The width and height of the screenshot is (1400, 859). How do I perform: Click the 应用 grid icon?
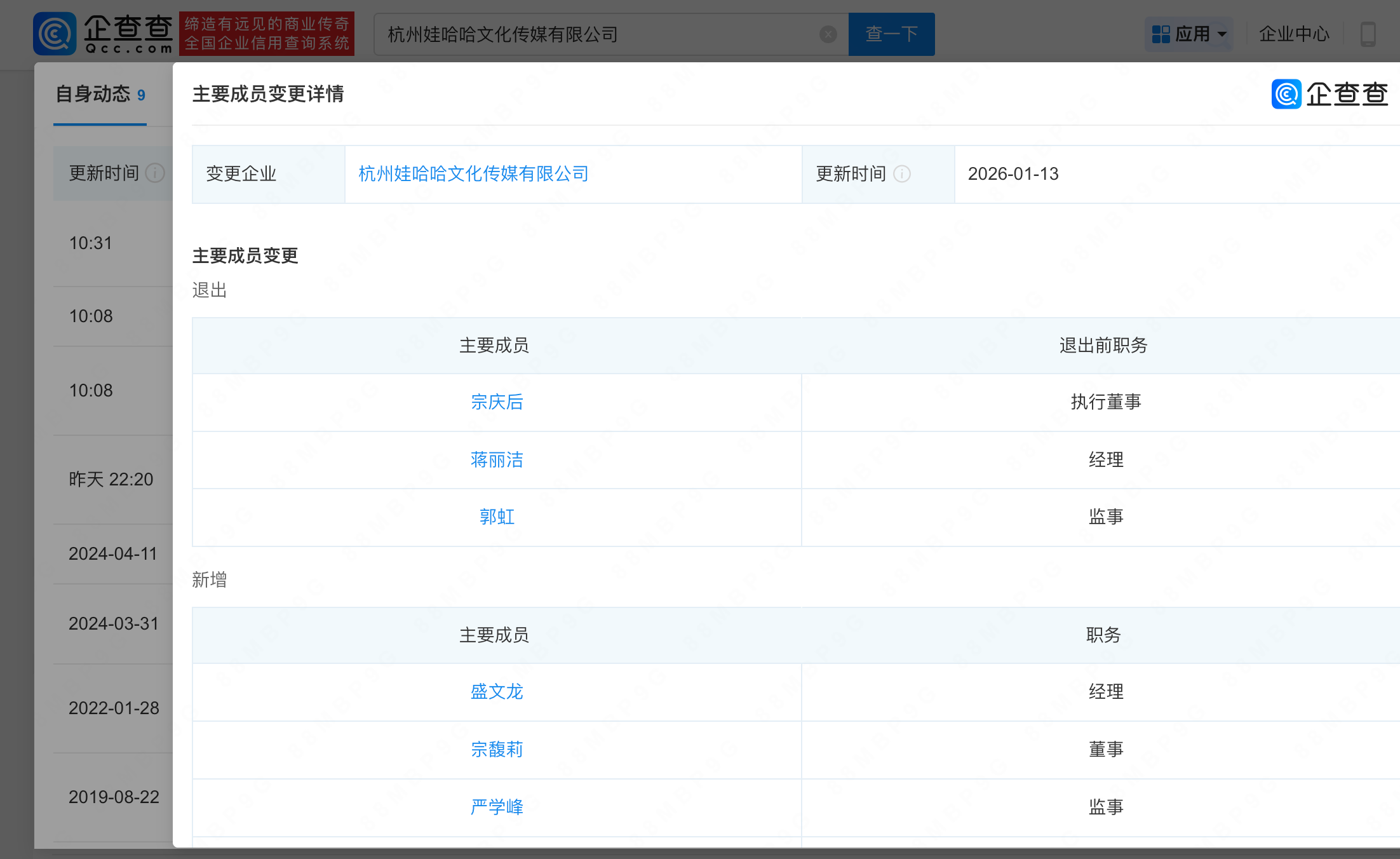tap(1161, 34)
